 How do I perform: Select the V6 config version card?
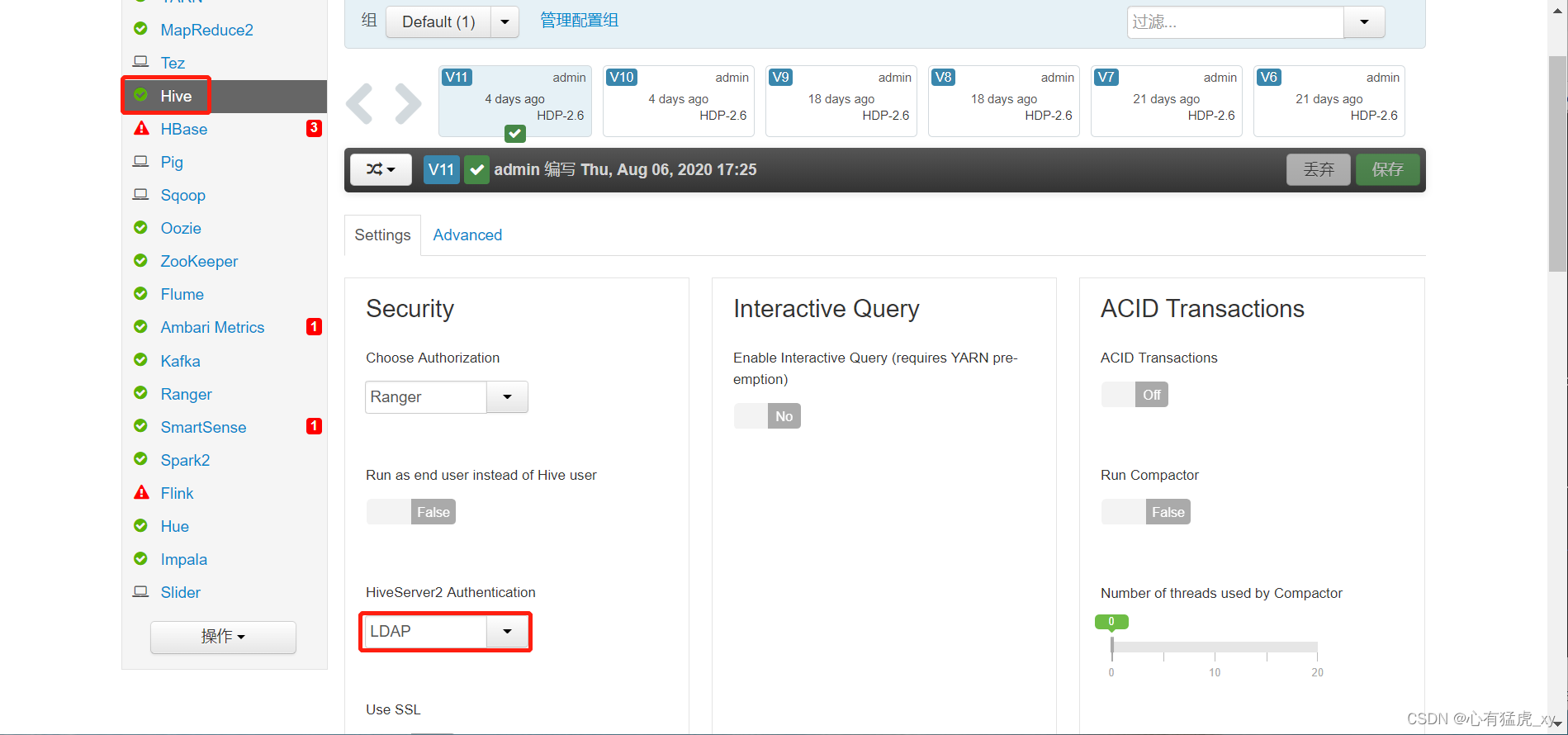coord(1329,101)
